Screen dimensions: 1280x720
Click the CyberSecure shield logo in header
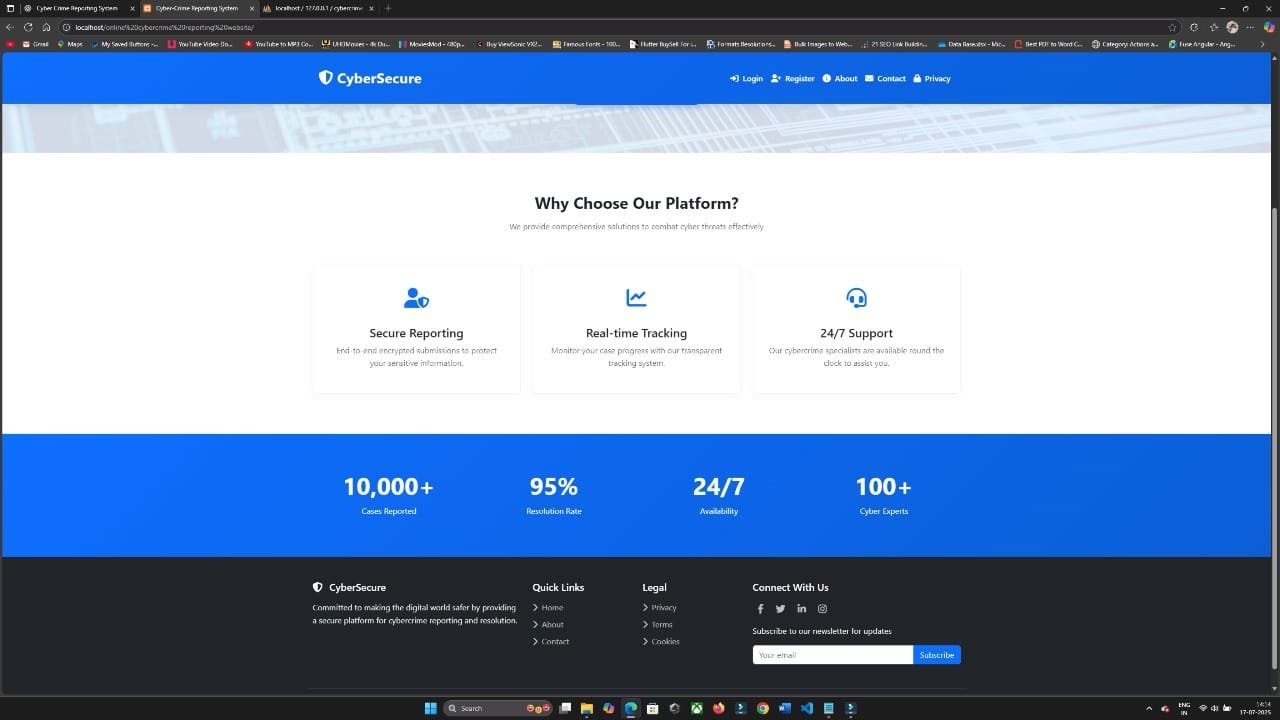[x=325, y=78]
